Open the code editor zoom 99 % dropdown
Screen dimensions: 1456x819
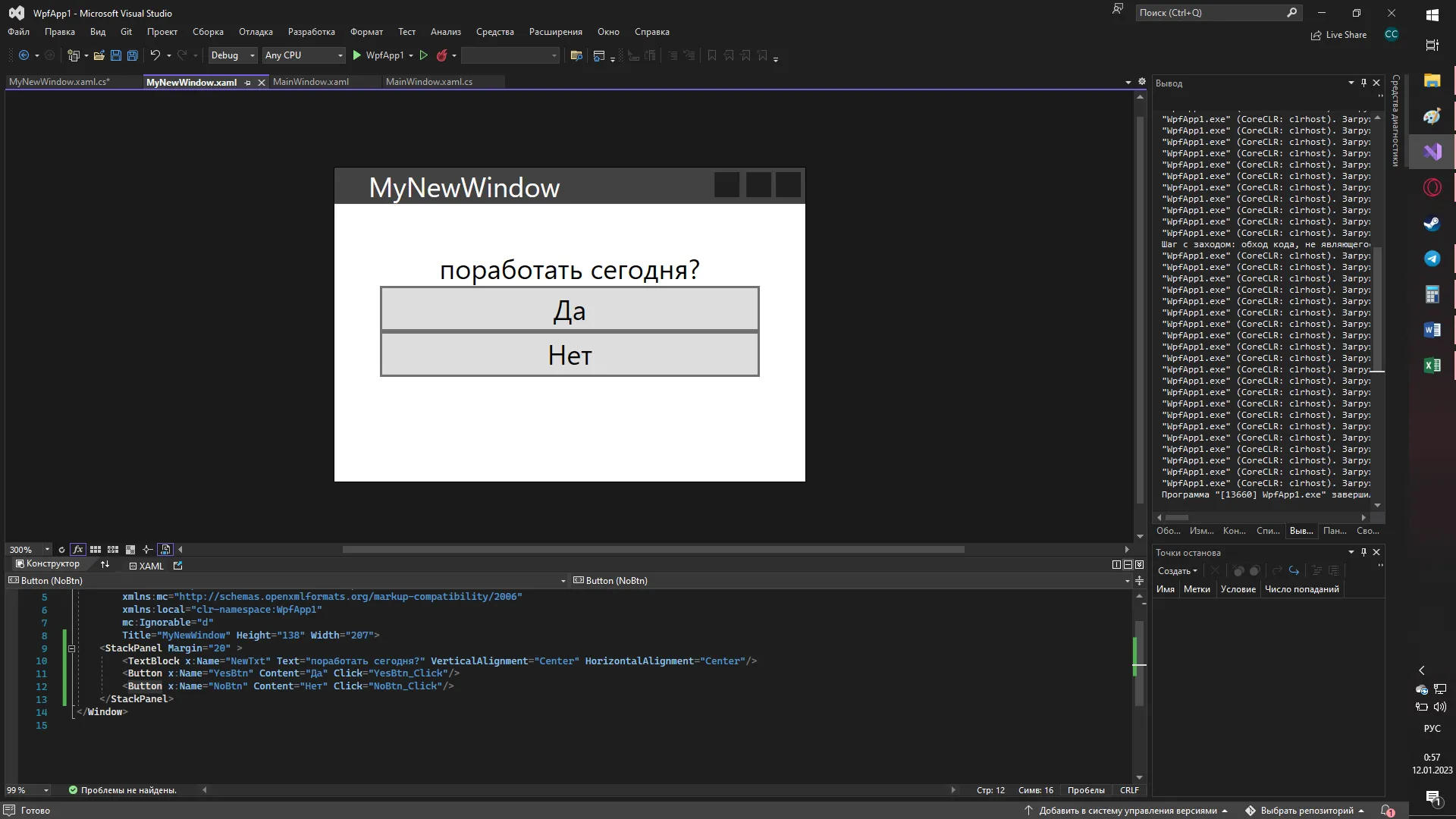point(46,790)
